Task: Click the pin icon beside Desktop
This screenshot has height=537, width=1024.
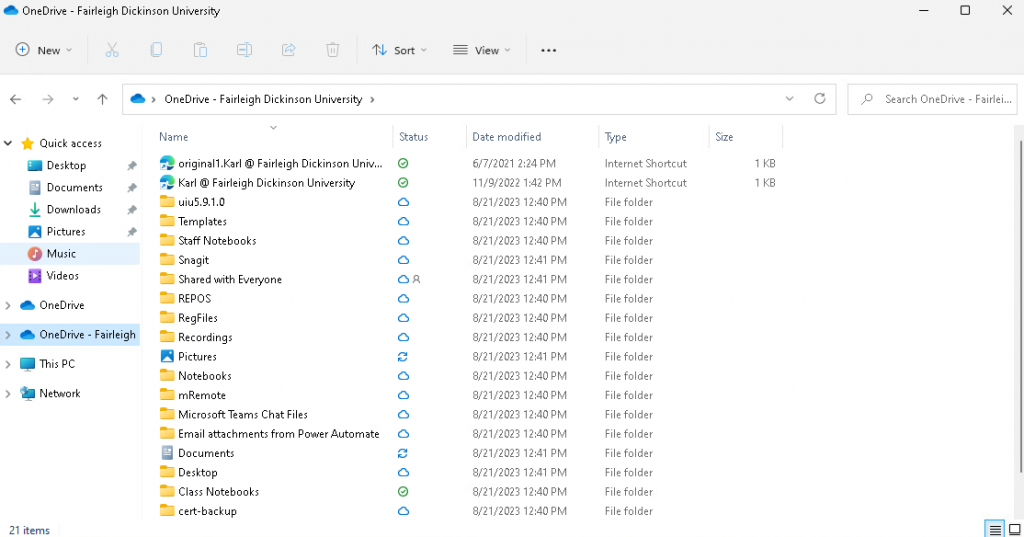Action: coord(131,166)
